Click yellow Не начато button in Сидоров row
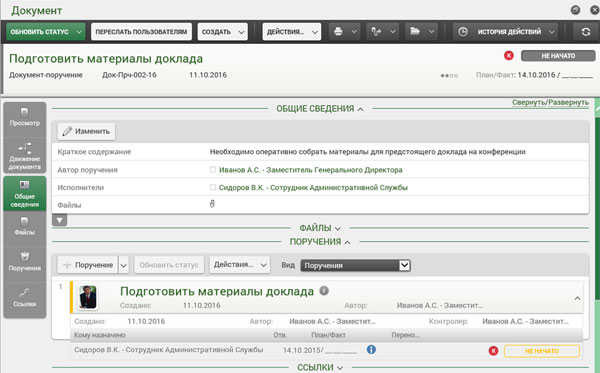The width and height of the screenshot is (600, 373). tap(542, 351)
